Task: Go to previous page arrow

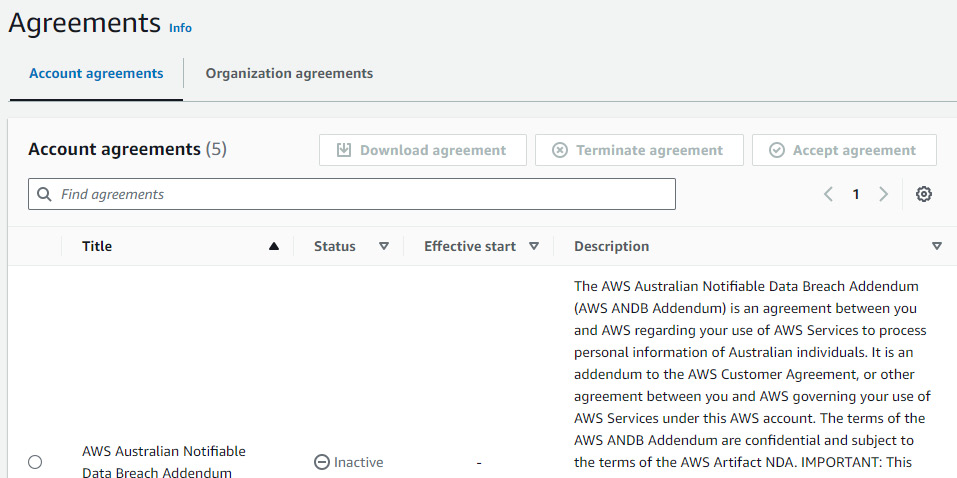Action: tap(828, 194)
